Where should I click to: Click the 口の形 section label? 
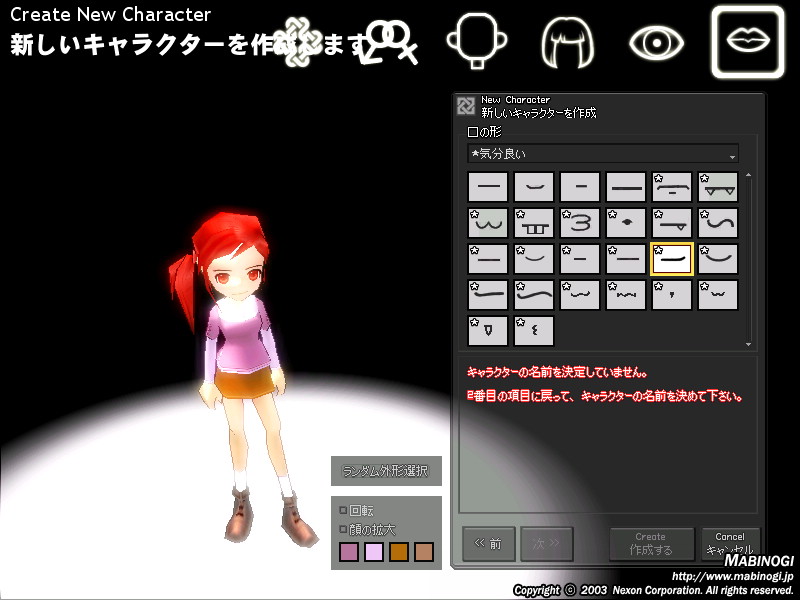(485, 132)
